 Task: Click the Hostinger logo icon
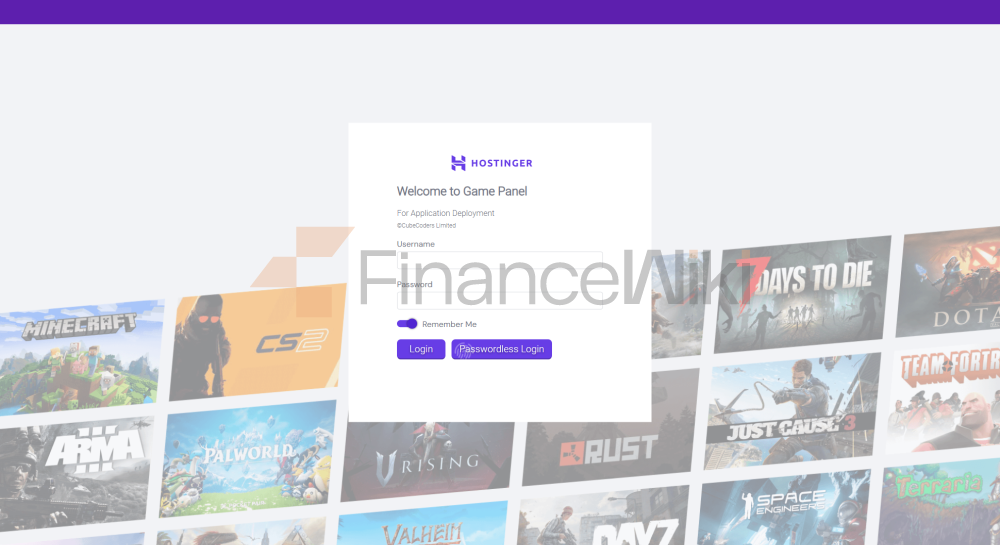click(458, 163)
